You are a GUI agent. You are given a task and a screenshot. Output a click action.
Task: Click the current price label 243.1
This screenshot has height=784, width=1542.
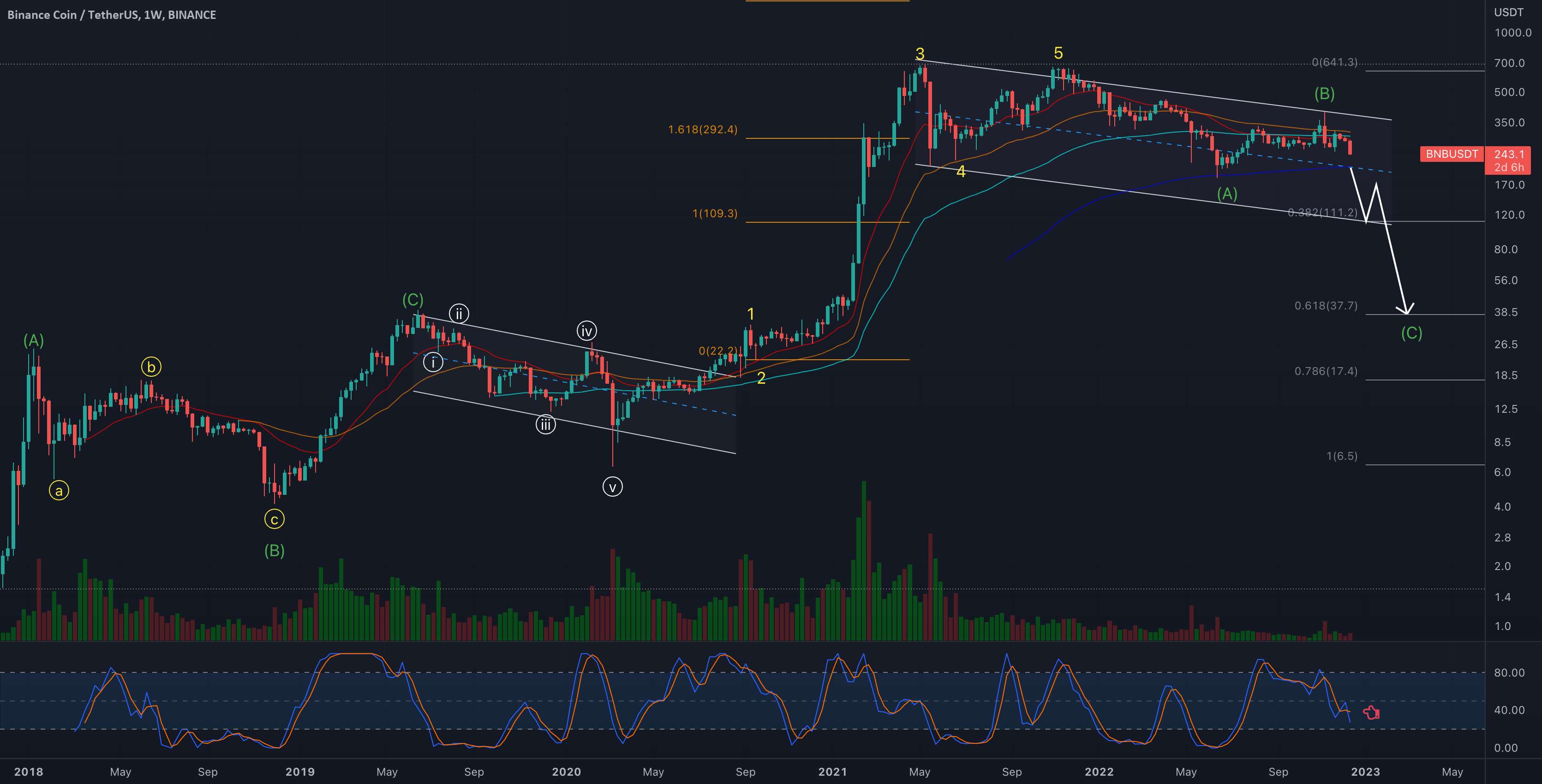tap(1509, 154)
